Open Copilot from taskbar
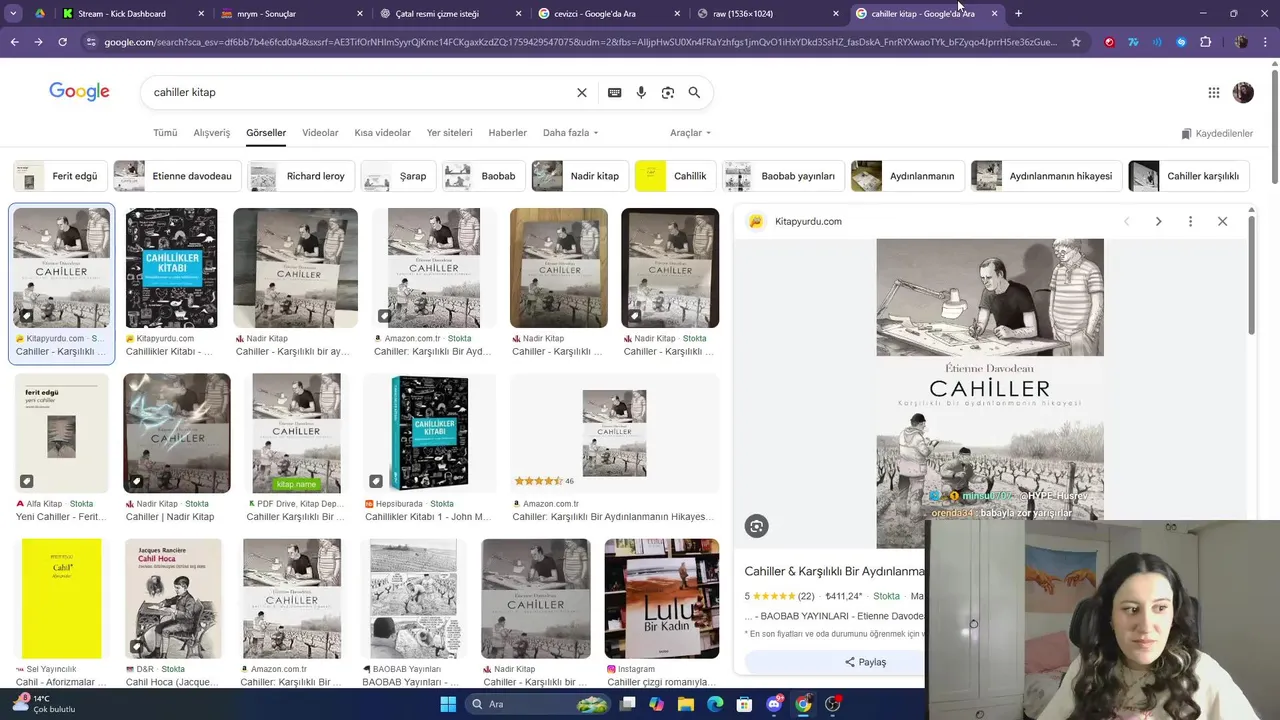 [x=656, y=704]
